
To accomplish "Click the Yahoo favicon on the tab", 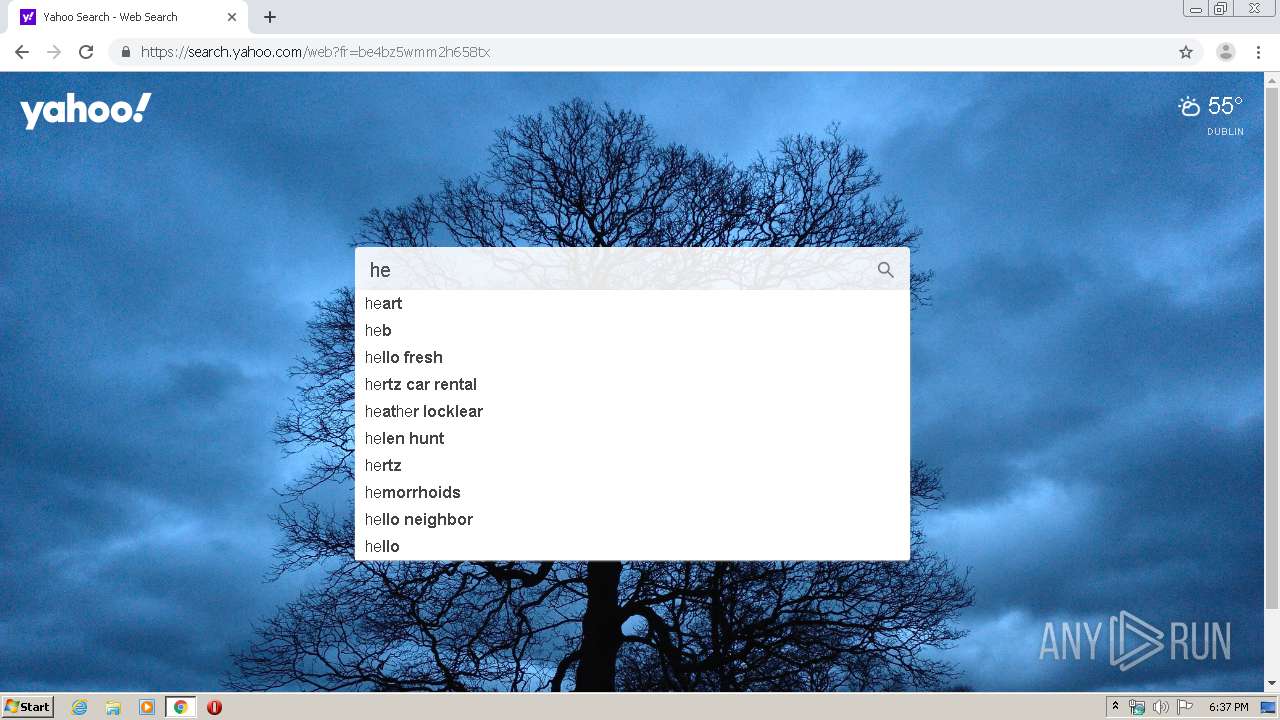I will coord(28,17).
